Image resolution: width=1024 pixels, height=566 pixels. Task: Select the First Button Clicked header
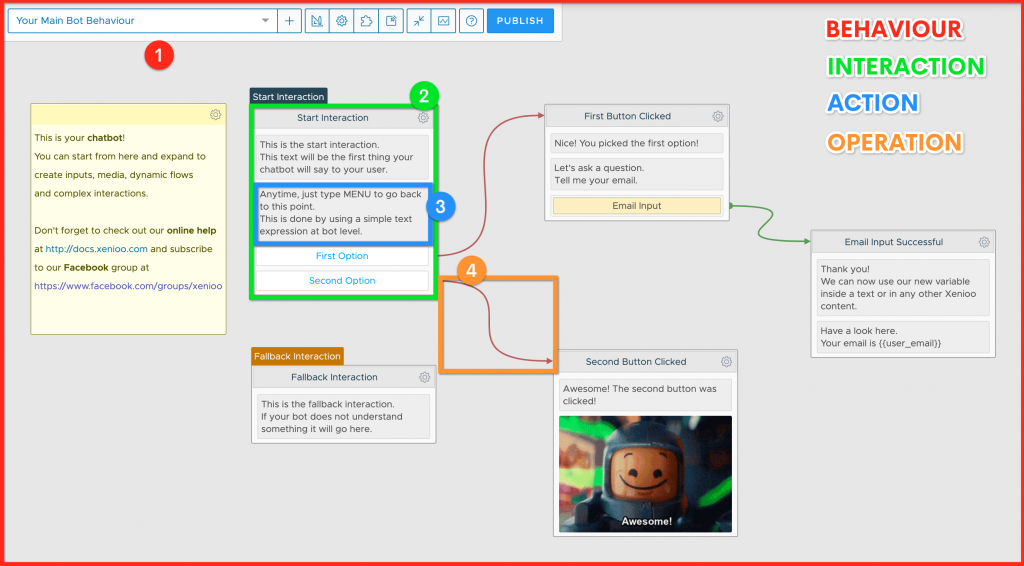628,116
